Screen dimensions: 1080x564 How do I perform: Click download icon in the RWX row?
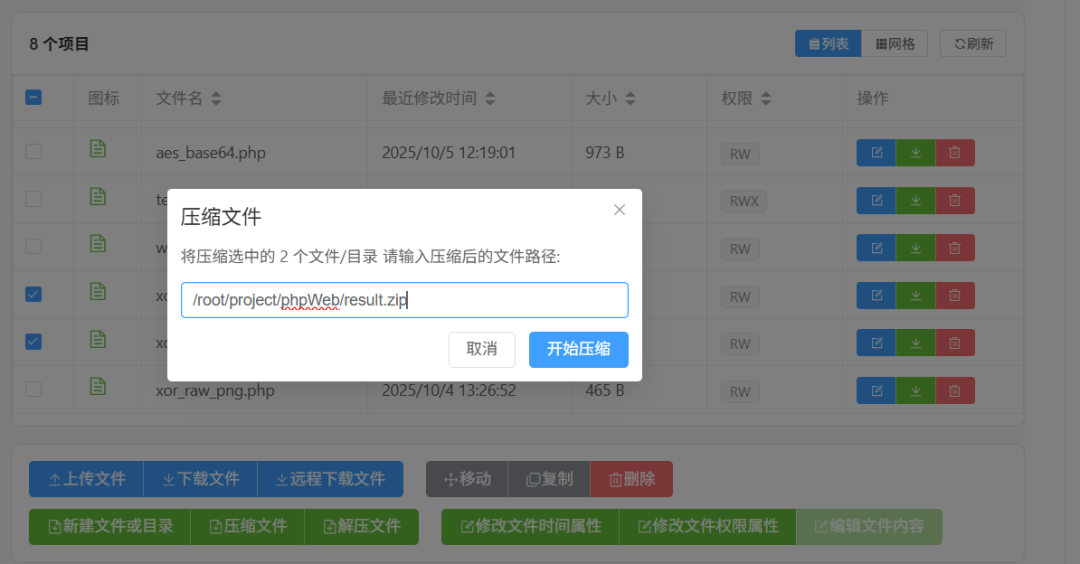[x=915, y=200]
